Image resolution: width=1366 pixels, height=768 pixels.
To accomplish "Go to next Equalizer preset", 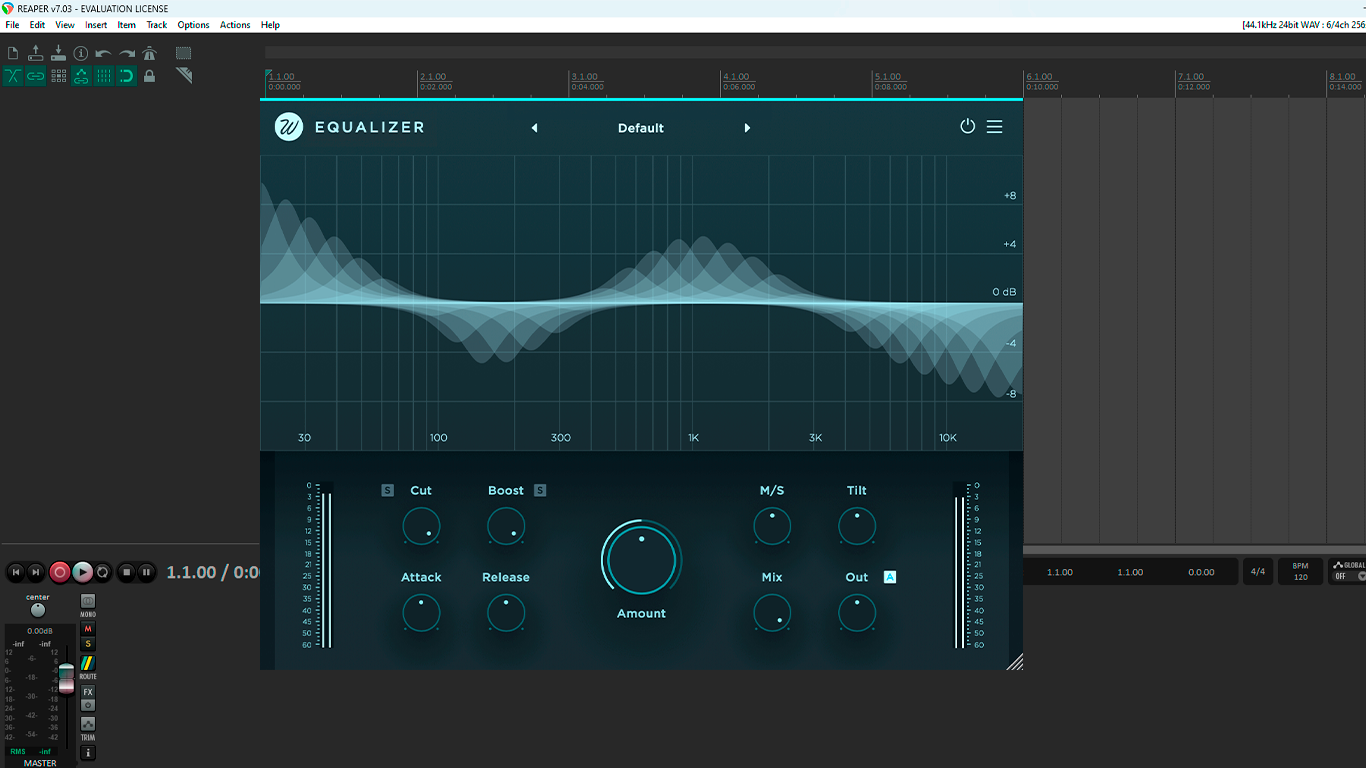I will 747,128.
